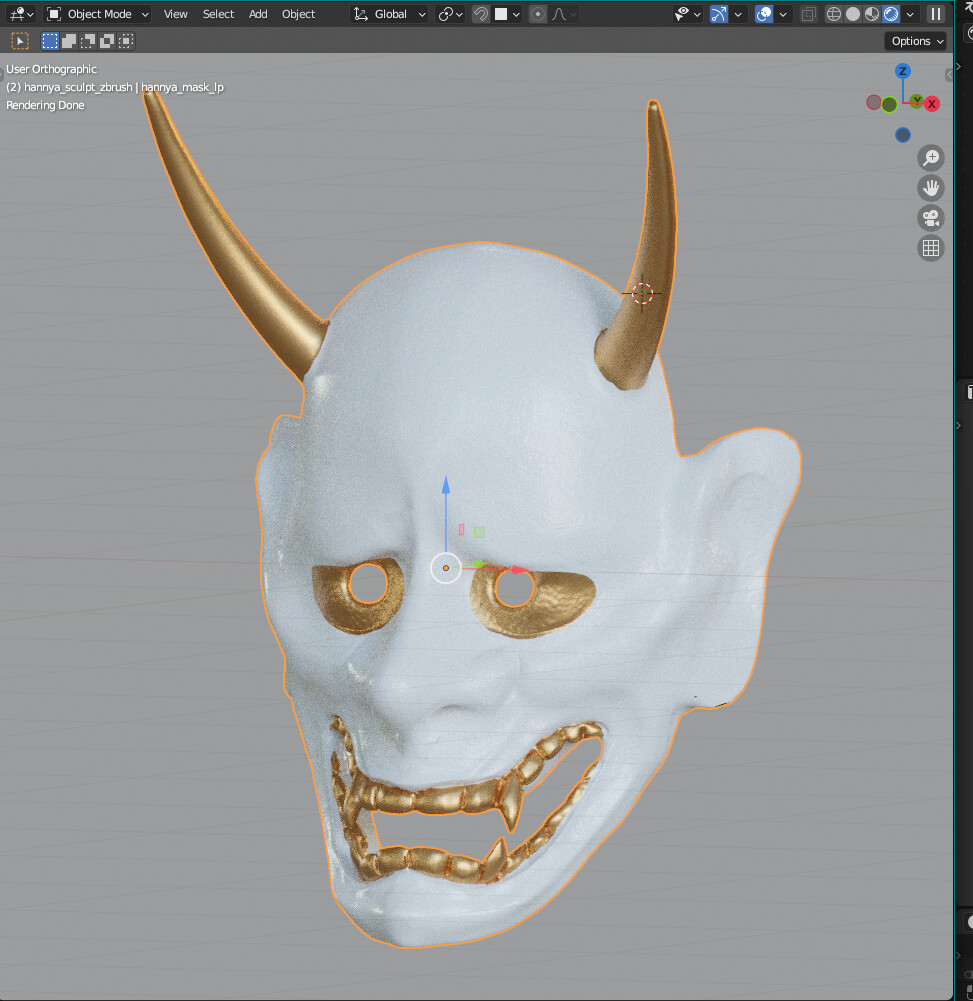
Task: Toggle X-ray mode
Action: tap(808, 14)
